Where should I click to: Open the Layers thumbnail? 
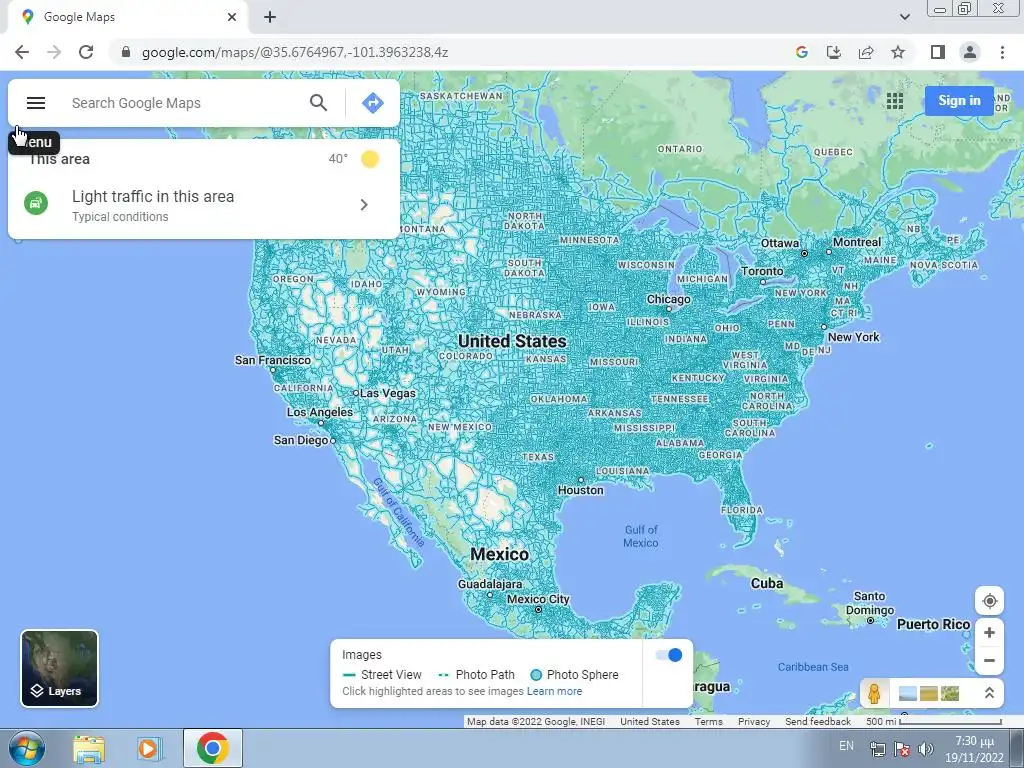pos(59,668)
